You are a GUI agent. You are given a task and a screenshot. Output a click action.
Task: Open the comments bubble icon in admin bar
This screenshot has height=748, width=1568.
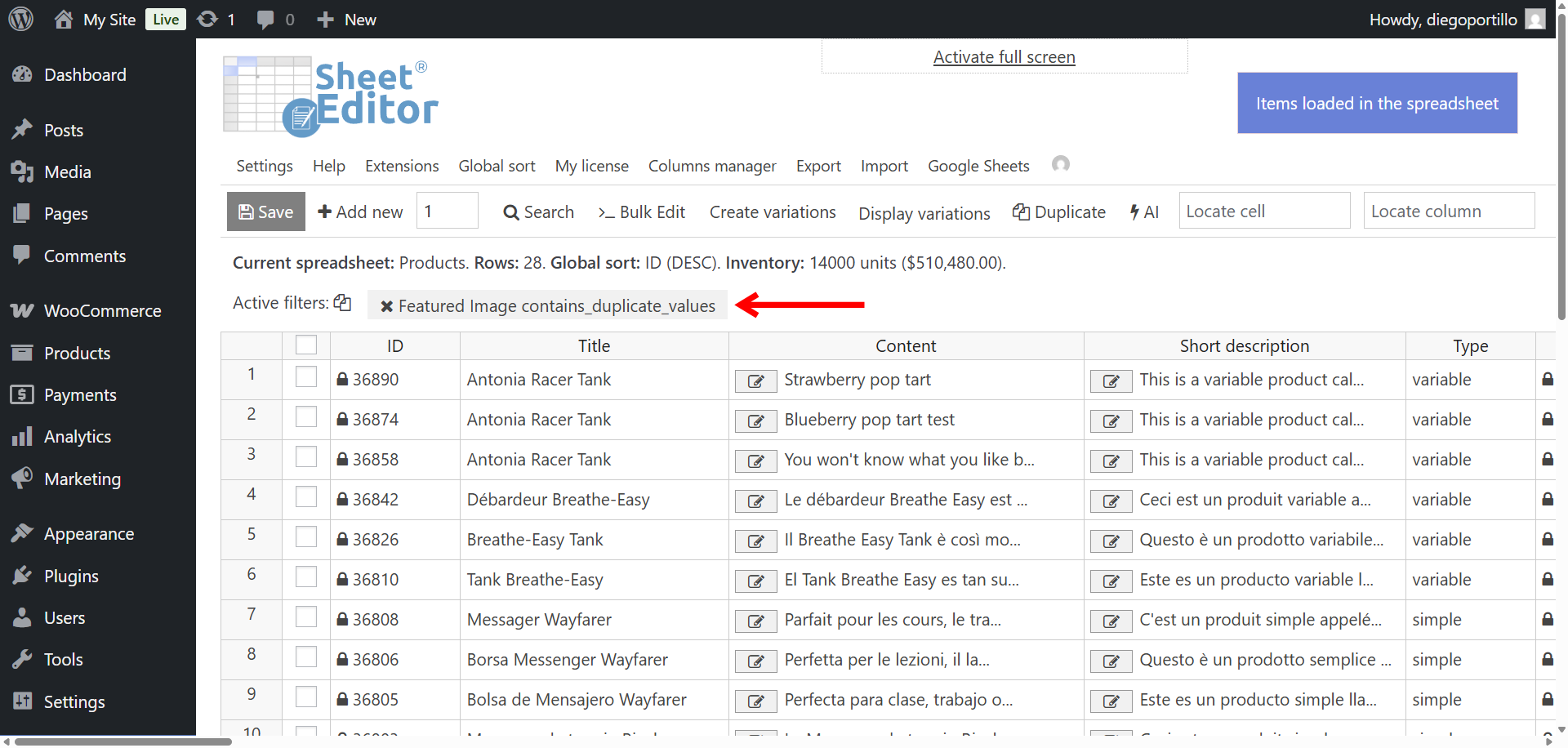point(265,20)
